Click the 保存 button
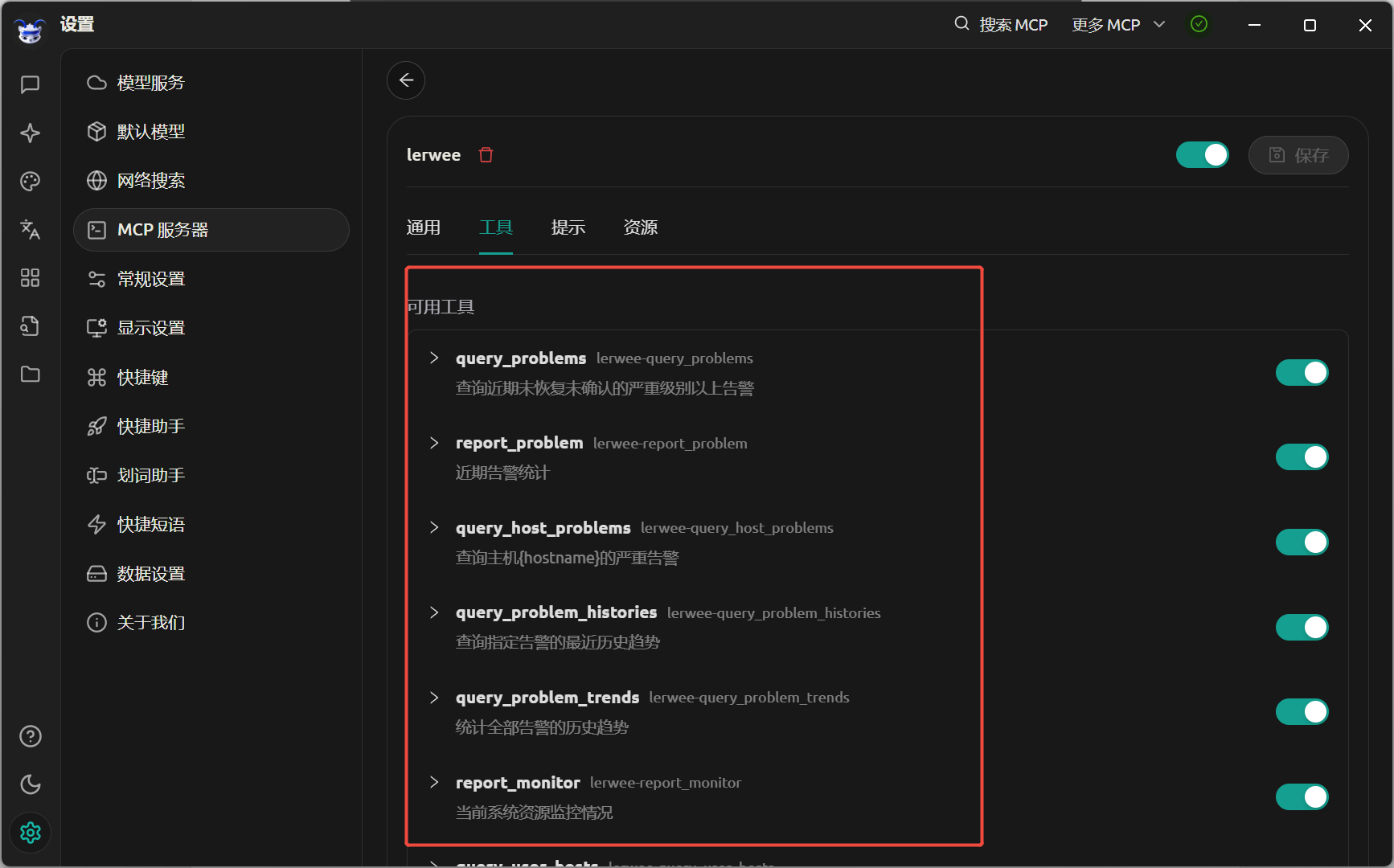 [x=1298, y=155]
